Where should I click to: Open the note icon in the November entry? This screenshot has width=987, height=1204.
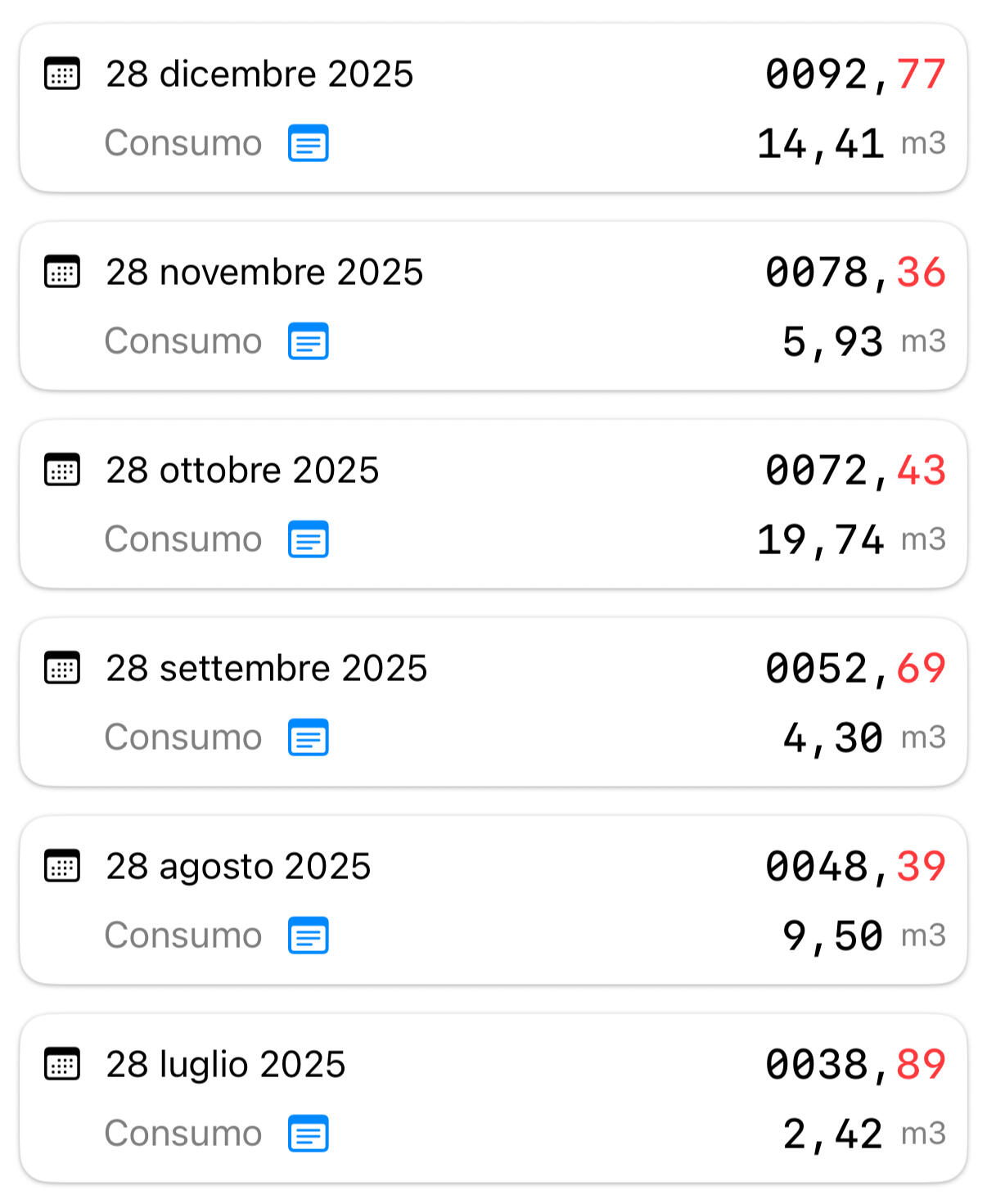[x=308, y=341]
